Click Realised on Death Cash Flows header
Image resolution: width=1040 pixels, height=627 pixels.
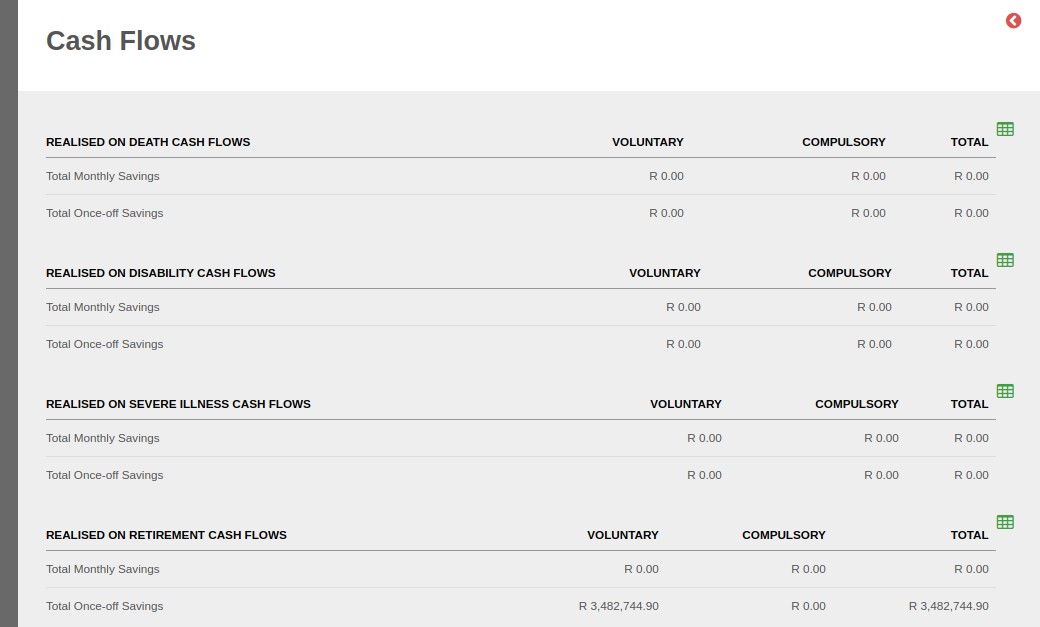pos(148,142)
